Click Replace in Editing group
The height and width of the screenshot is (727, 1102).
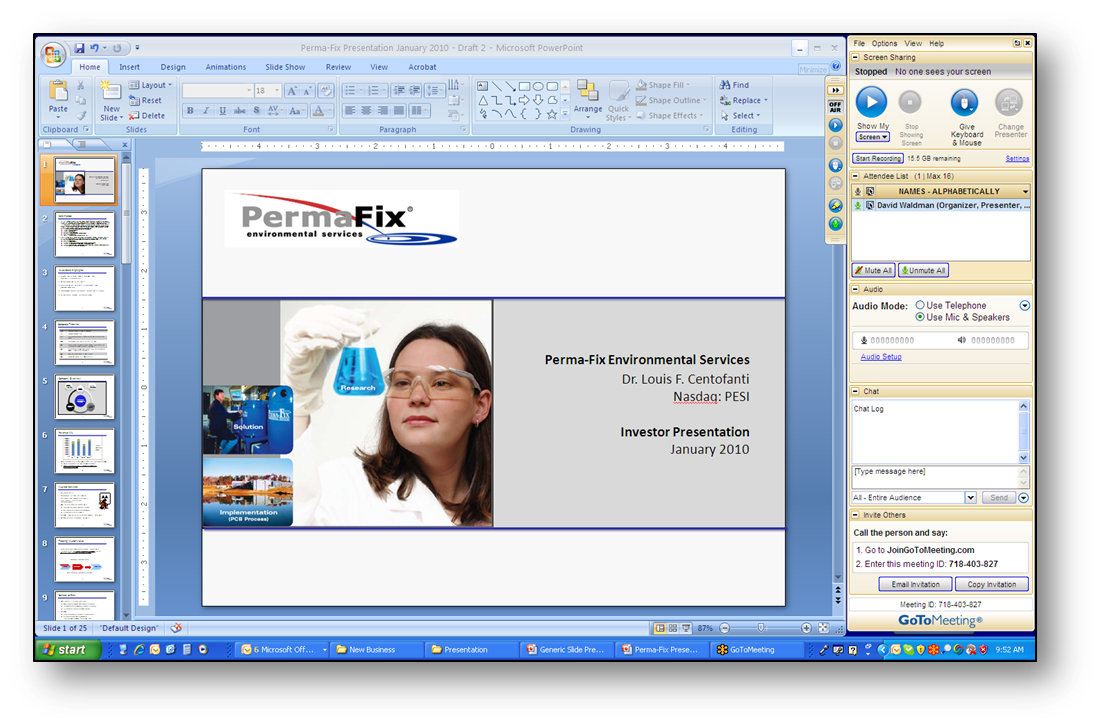click(744, 101)
